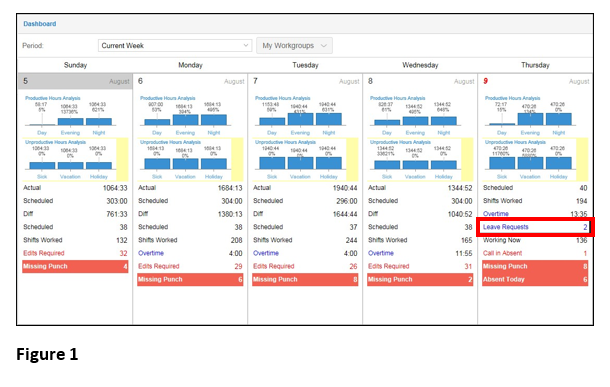Screen dimensions: 610x387
Task: Open Thursday's Missing Punch bar
Action: click(x=535, y=266)
